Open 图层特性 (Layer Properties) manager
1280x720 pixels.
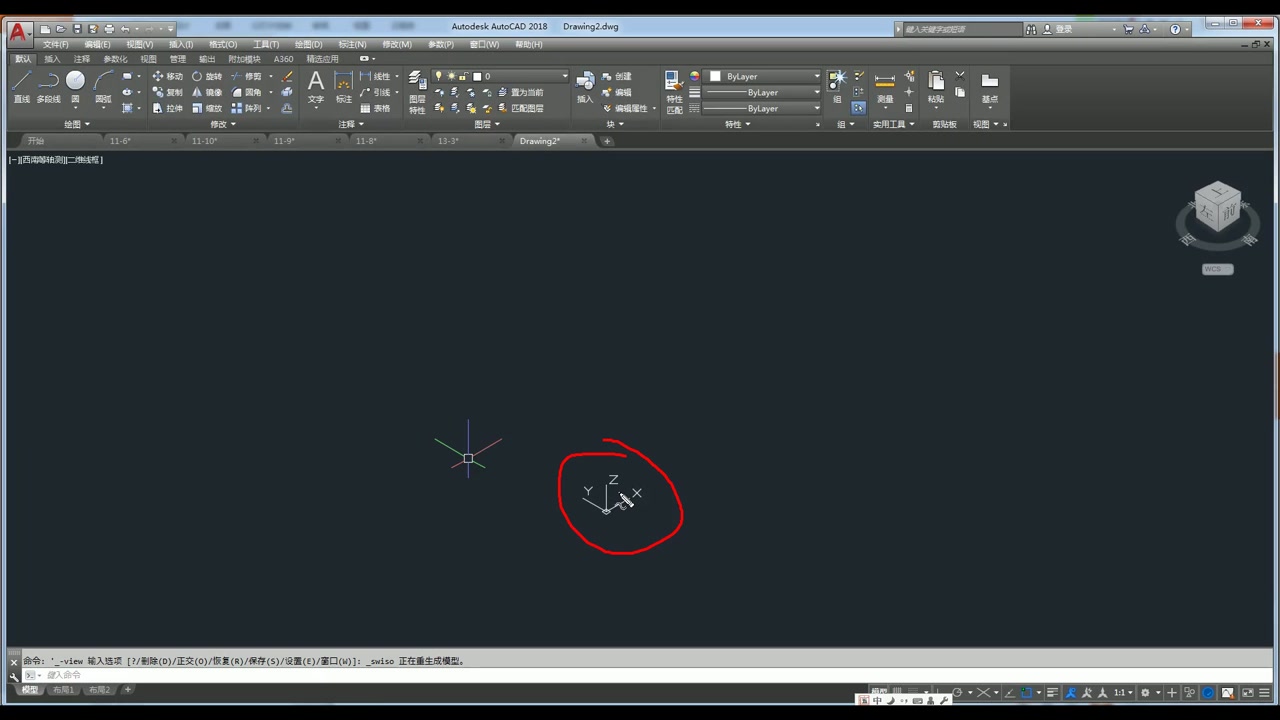click(417, 92)
